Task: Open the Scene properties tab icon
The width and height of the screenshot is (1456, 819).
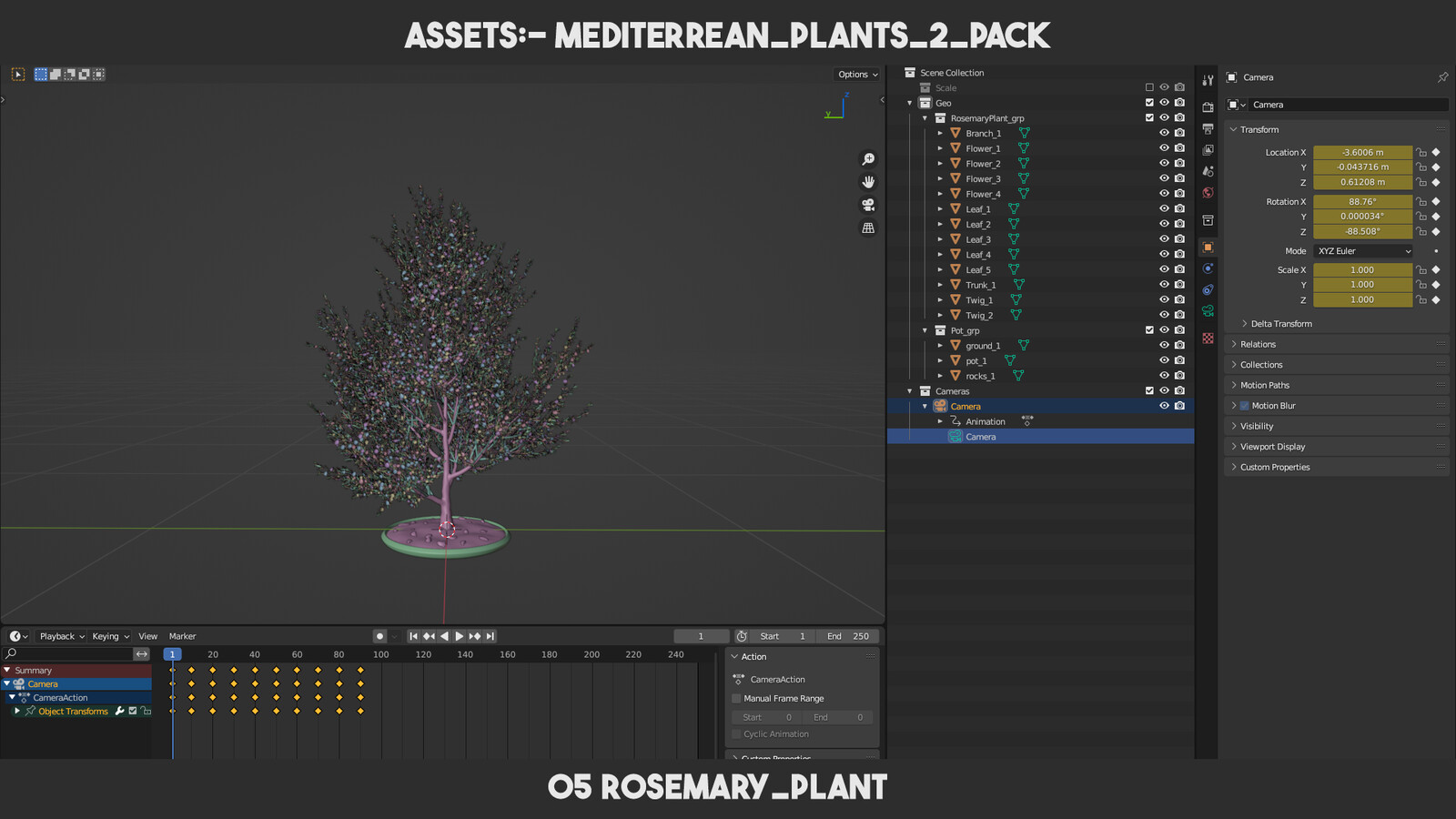Action: [x=1208, y=171]
